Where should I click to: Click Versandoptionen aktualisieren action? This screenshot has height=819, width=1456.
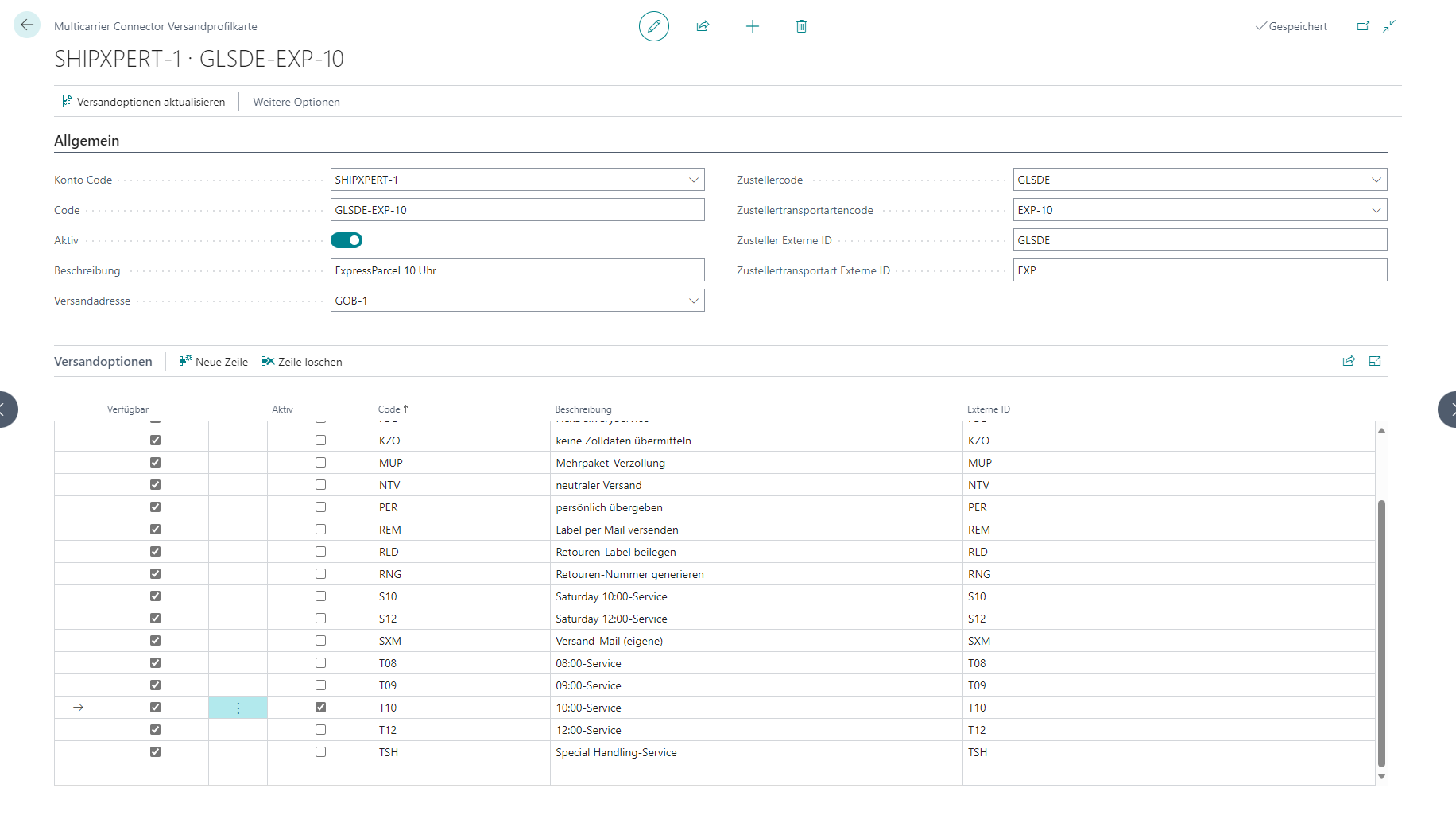(x=144, y=102)
